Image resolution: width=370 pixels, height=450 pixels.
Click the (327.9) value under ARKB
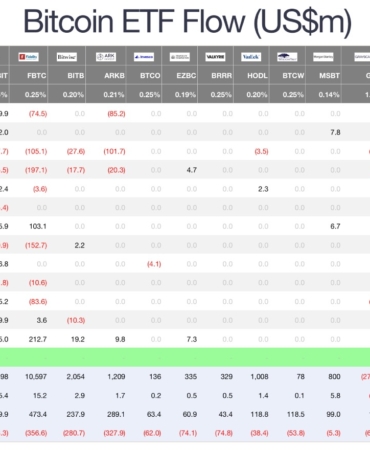tap(114, 433)
